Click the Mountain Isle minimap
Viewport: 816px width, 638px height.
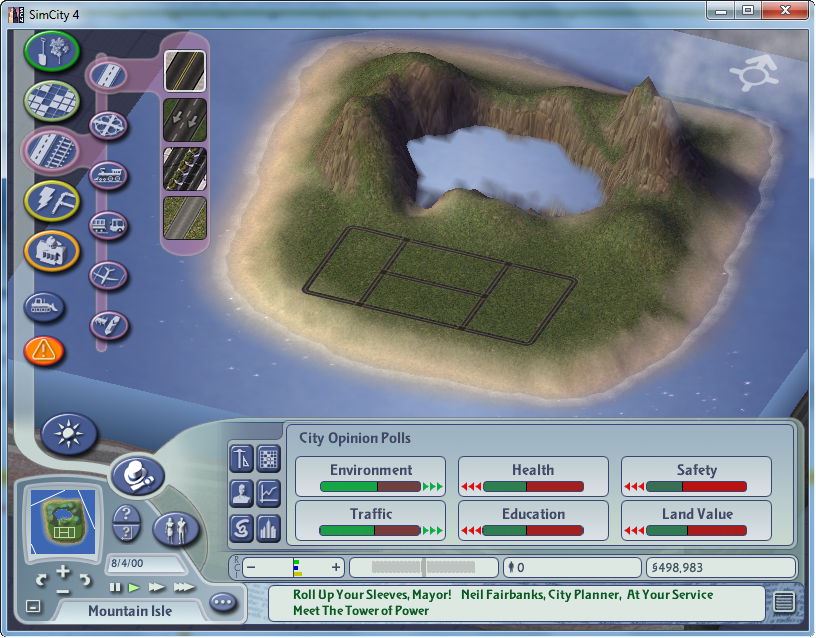click(x=63, y=522)
